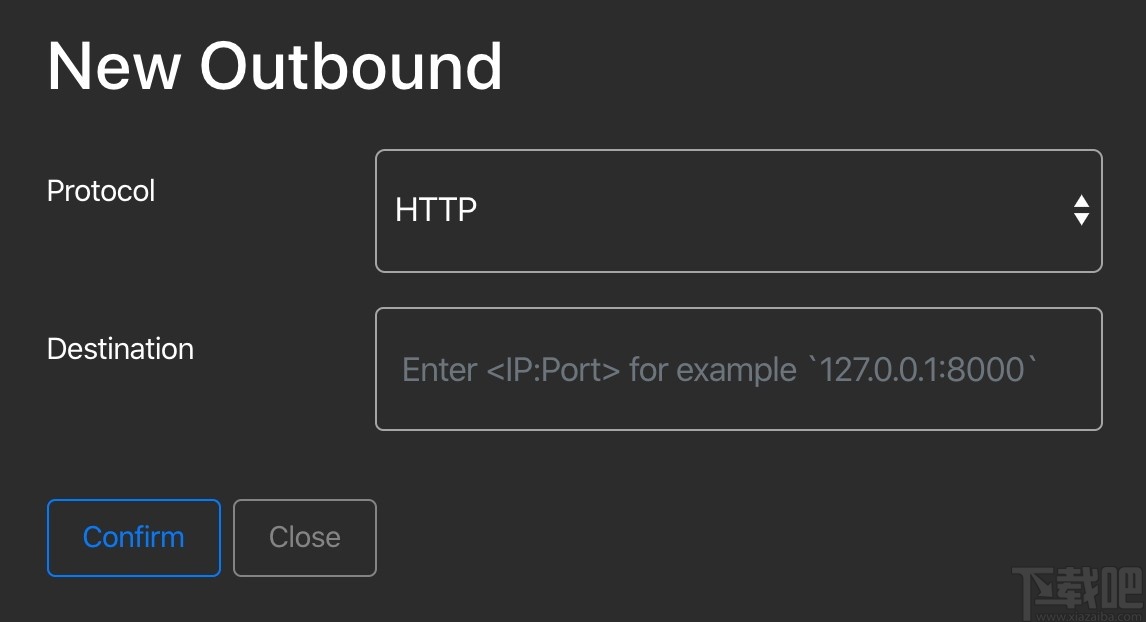Click the New Outbound heading
The height and width of the screenshot is (622, 1146).
275,66
